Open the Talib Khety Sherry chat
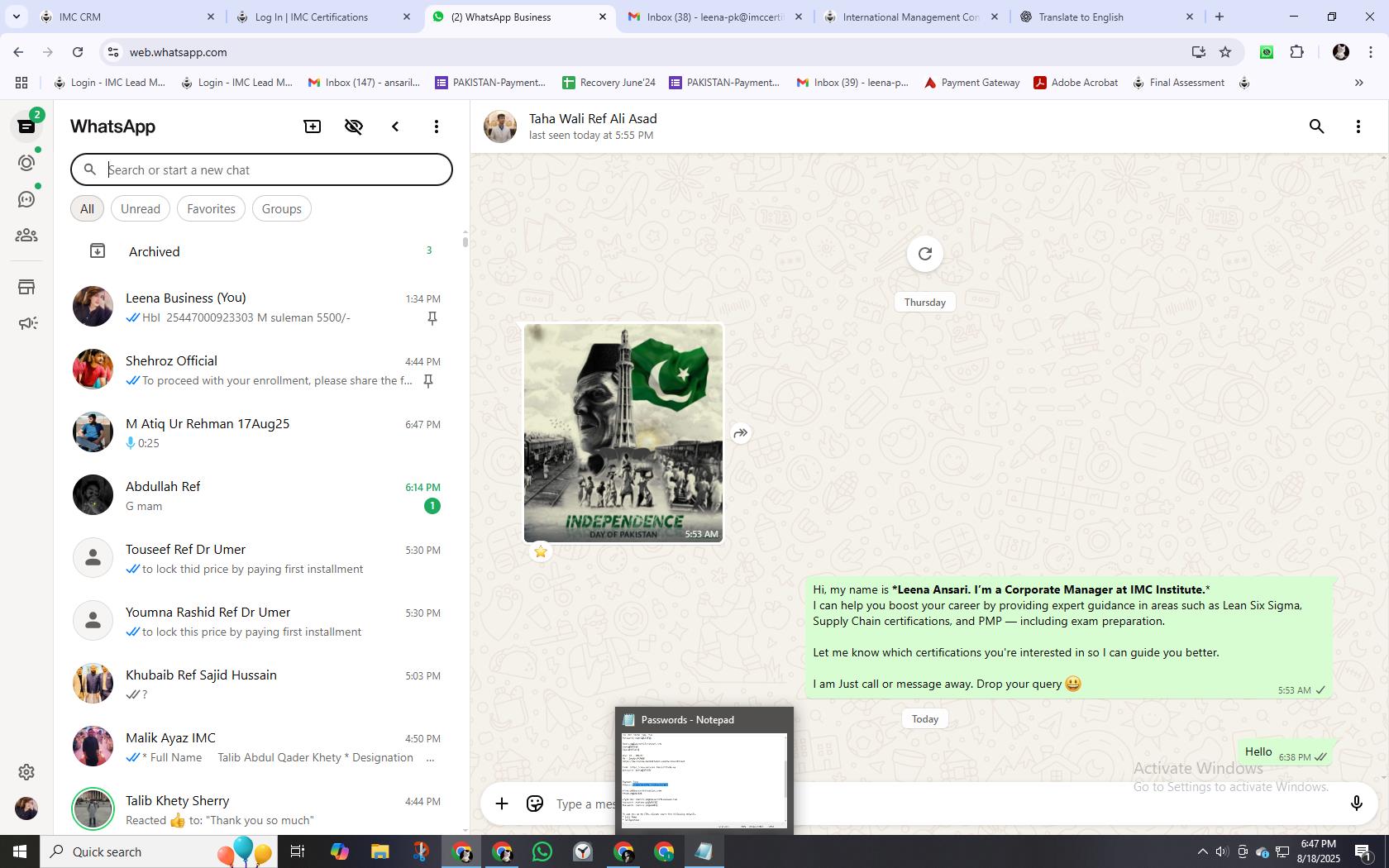This screenshot has height=868, width=1389. (261, 809)
